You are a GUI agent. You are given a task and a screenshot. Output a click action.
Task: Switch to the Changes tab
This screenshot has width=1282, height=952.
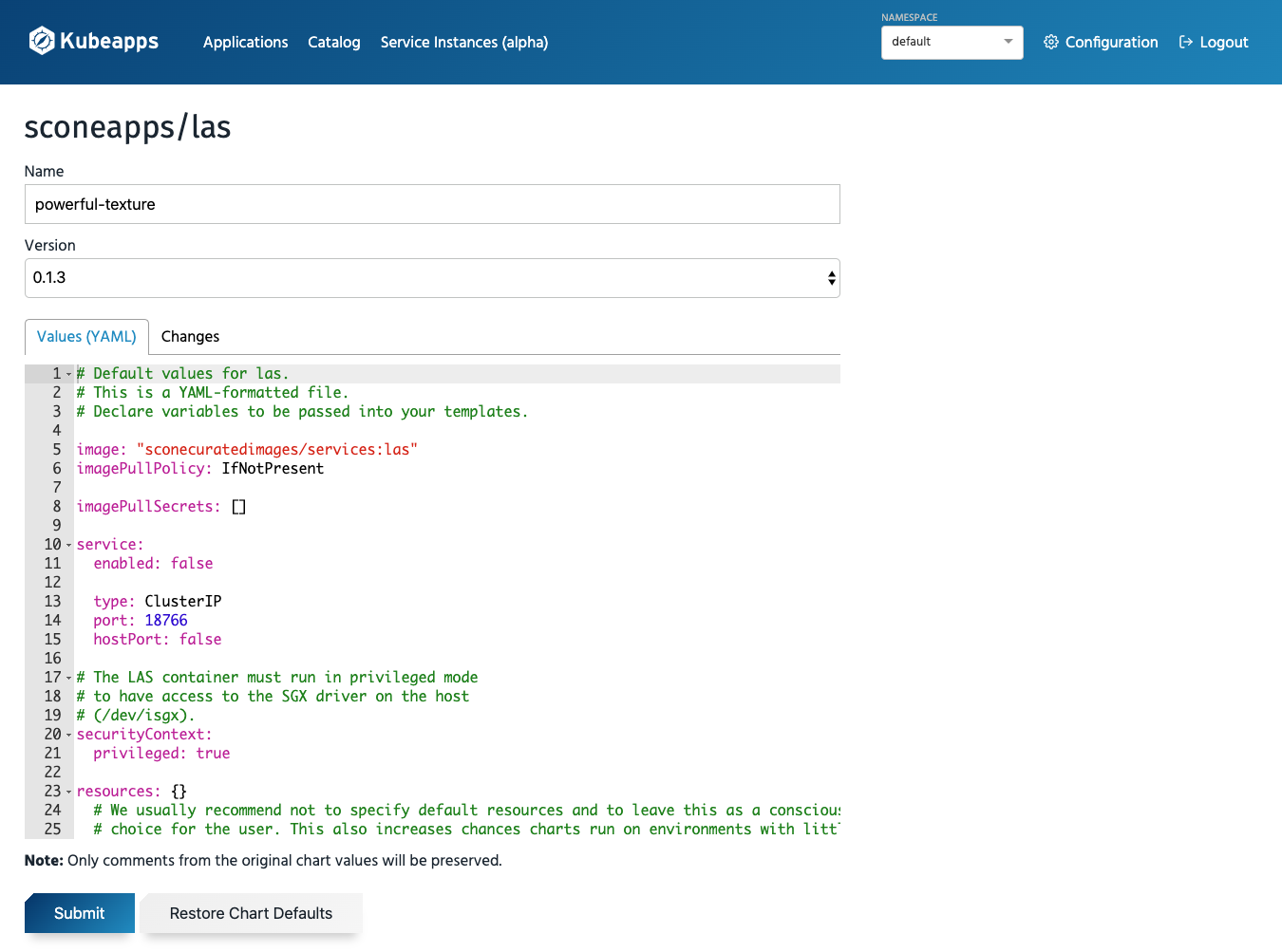pyautogui.click(x=190, y=337)
